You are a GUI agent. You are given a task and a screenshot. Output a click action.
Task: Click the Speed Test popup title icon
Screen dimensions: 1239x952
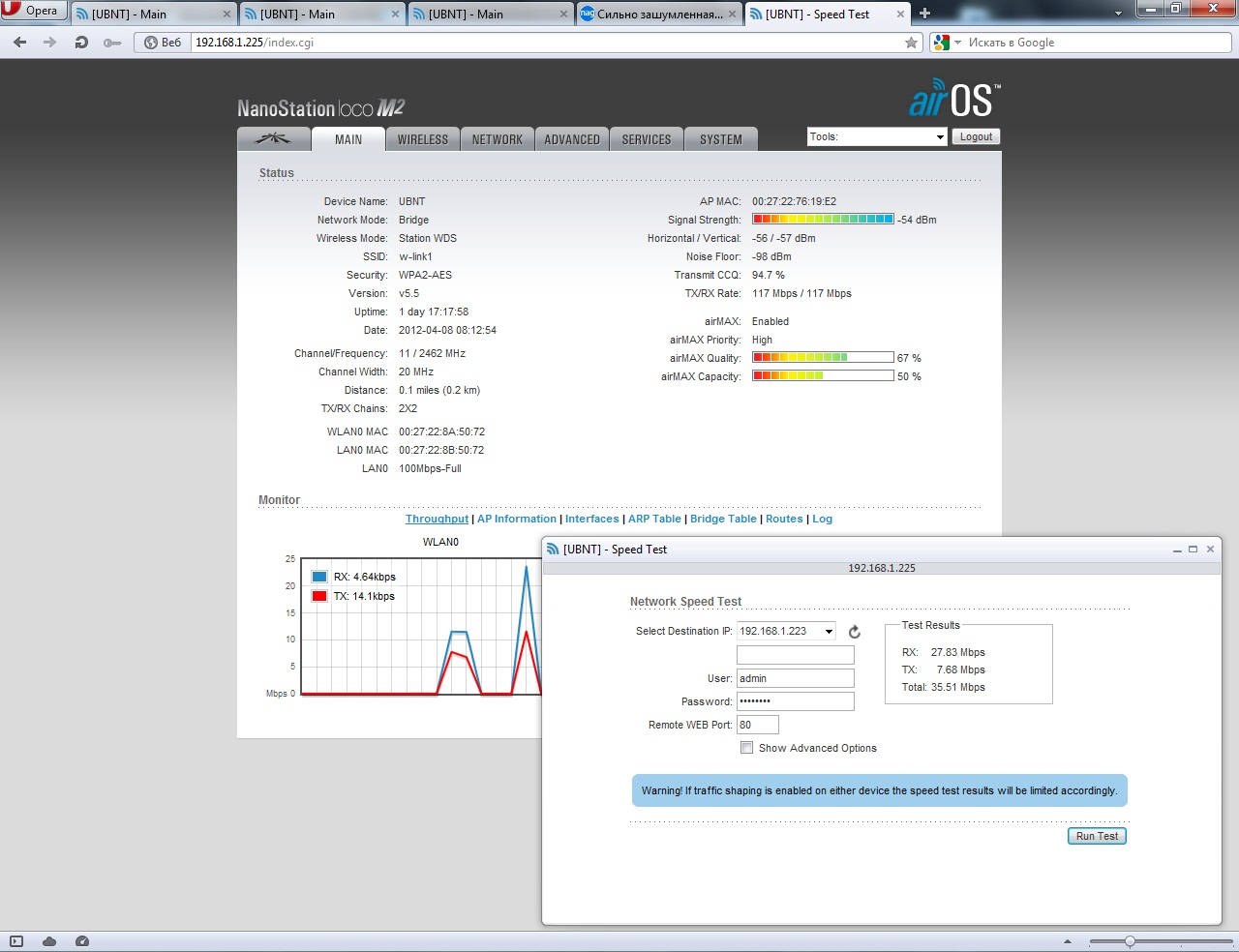(x=553, y=550)
